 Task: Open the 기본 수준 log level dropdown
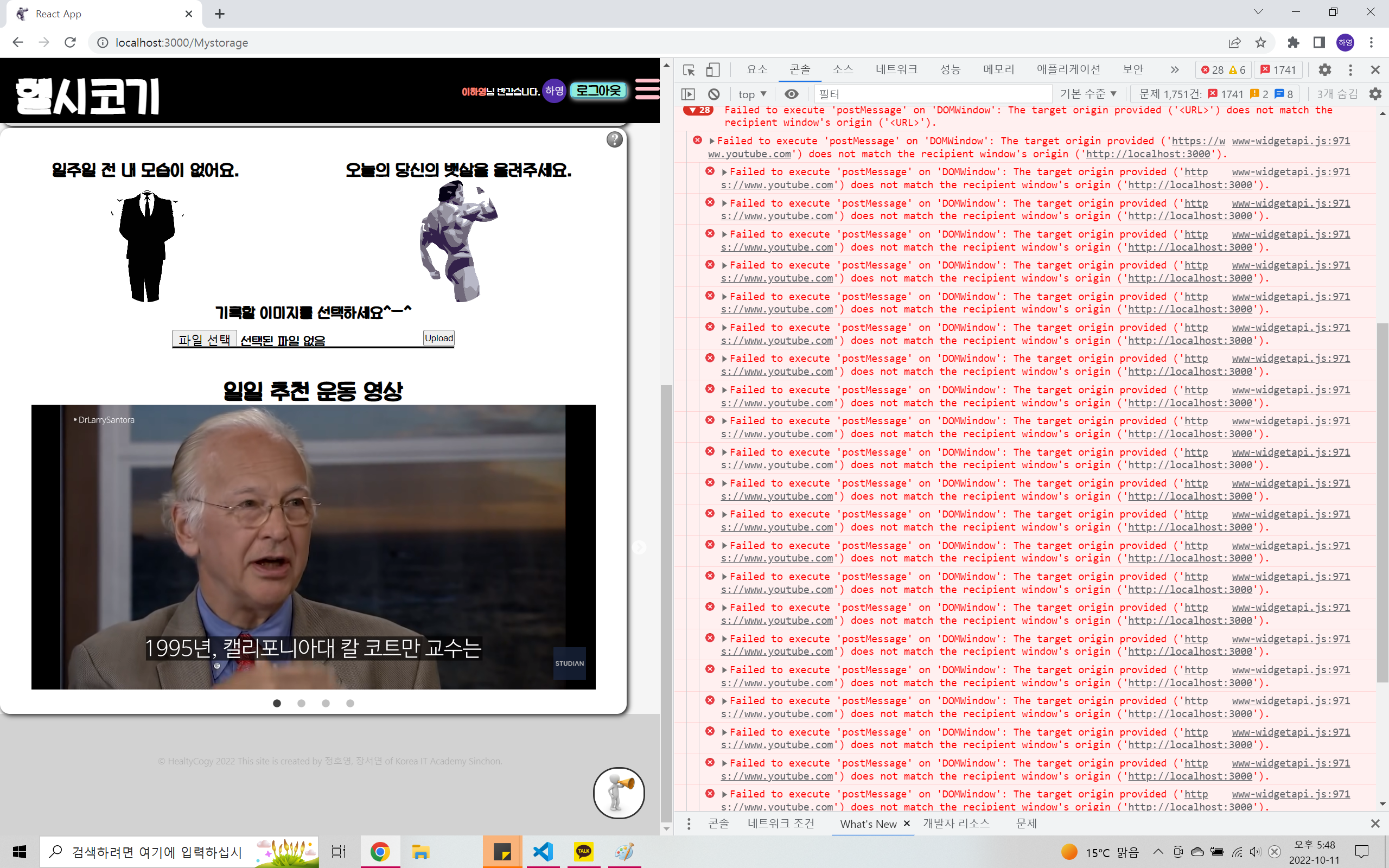1088,94
